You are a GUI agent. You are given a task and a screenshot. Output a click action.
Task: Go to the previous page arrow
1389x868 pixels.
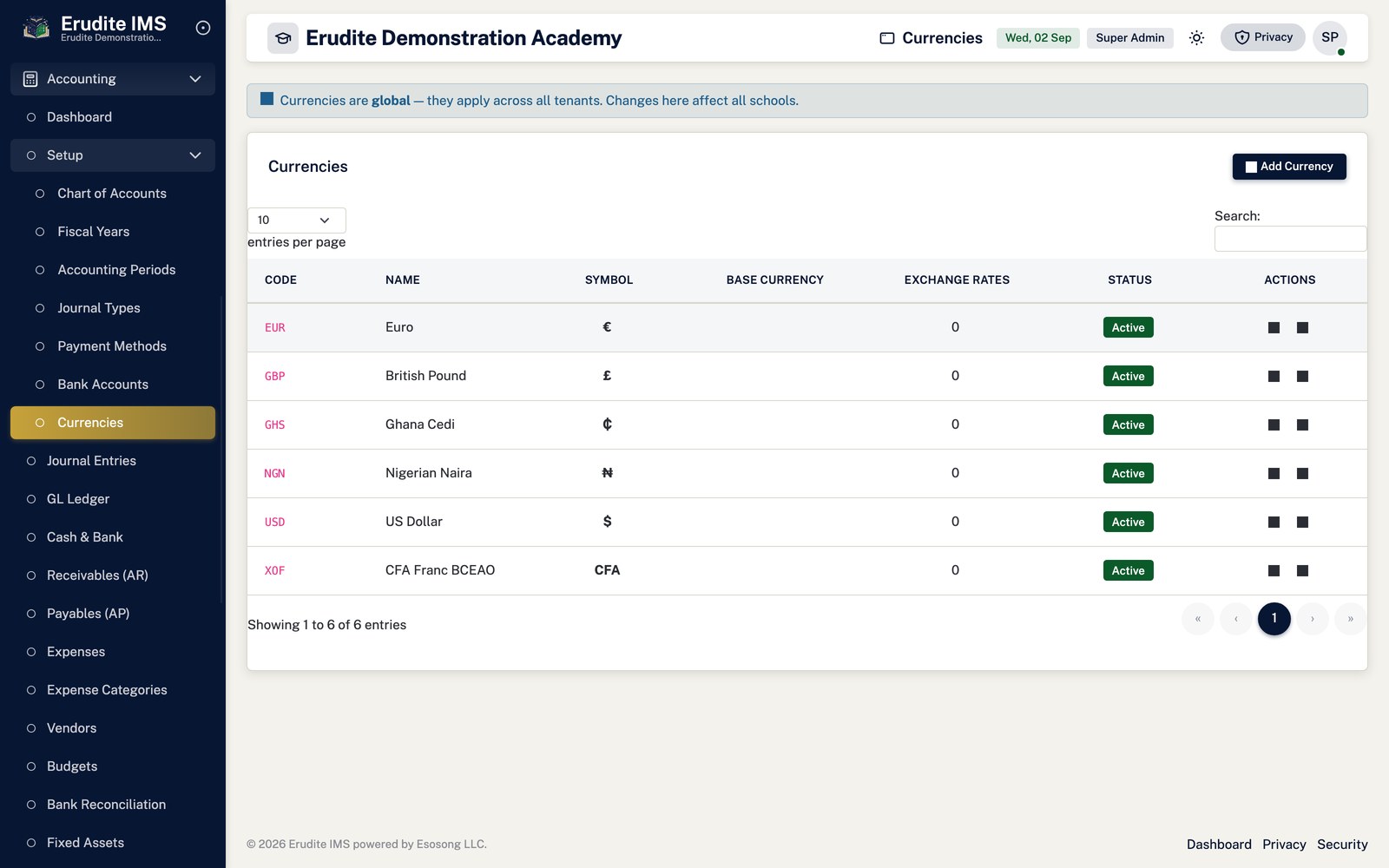coord(1236,619)
